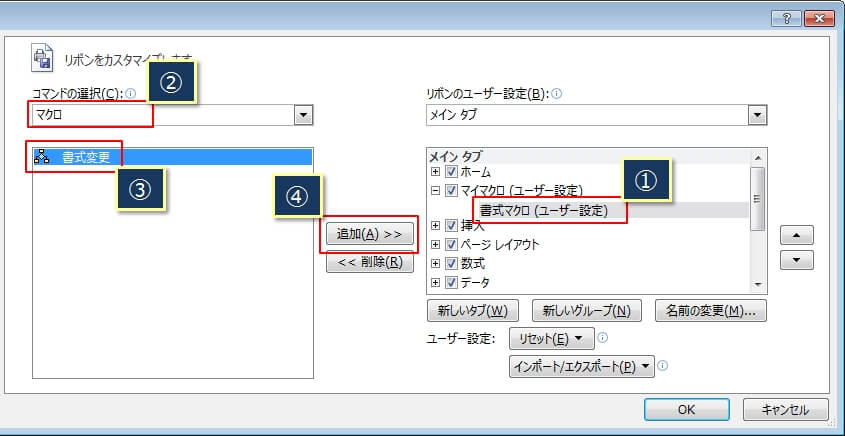
Task: Click the info icon beside コマンドの選択 label
Action: [x=131, y=94]
